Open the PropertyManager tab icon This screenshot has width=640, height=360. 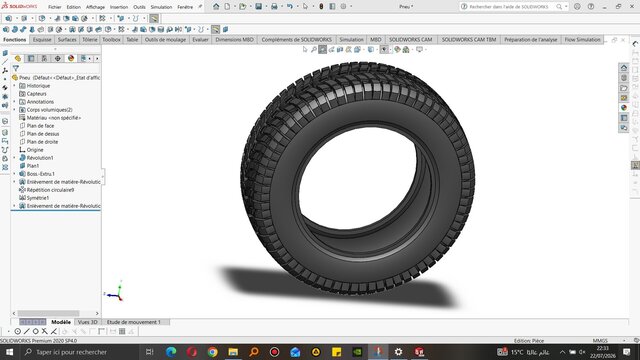pos(31,58)
